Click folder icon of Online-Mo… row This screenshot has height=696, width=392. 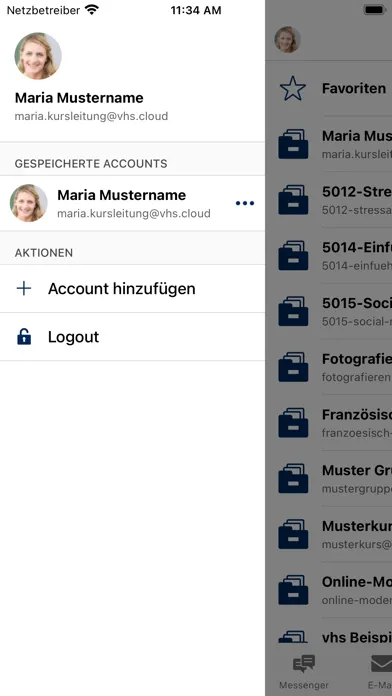(x=293, y=590)
